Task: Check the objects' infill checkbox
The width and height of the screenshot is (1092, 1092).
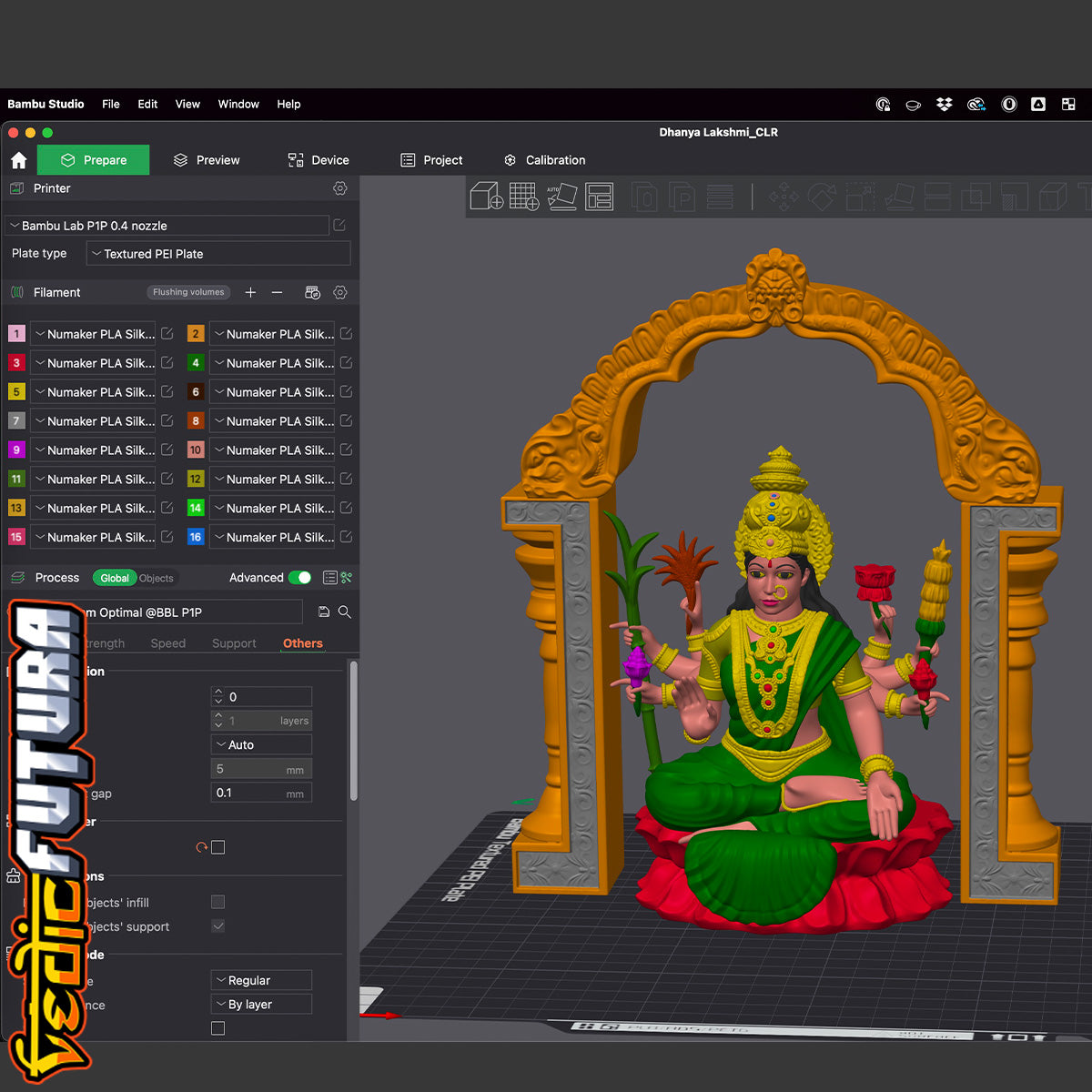Action: point(217,902)
